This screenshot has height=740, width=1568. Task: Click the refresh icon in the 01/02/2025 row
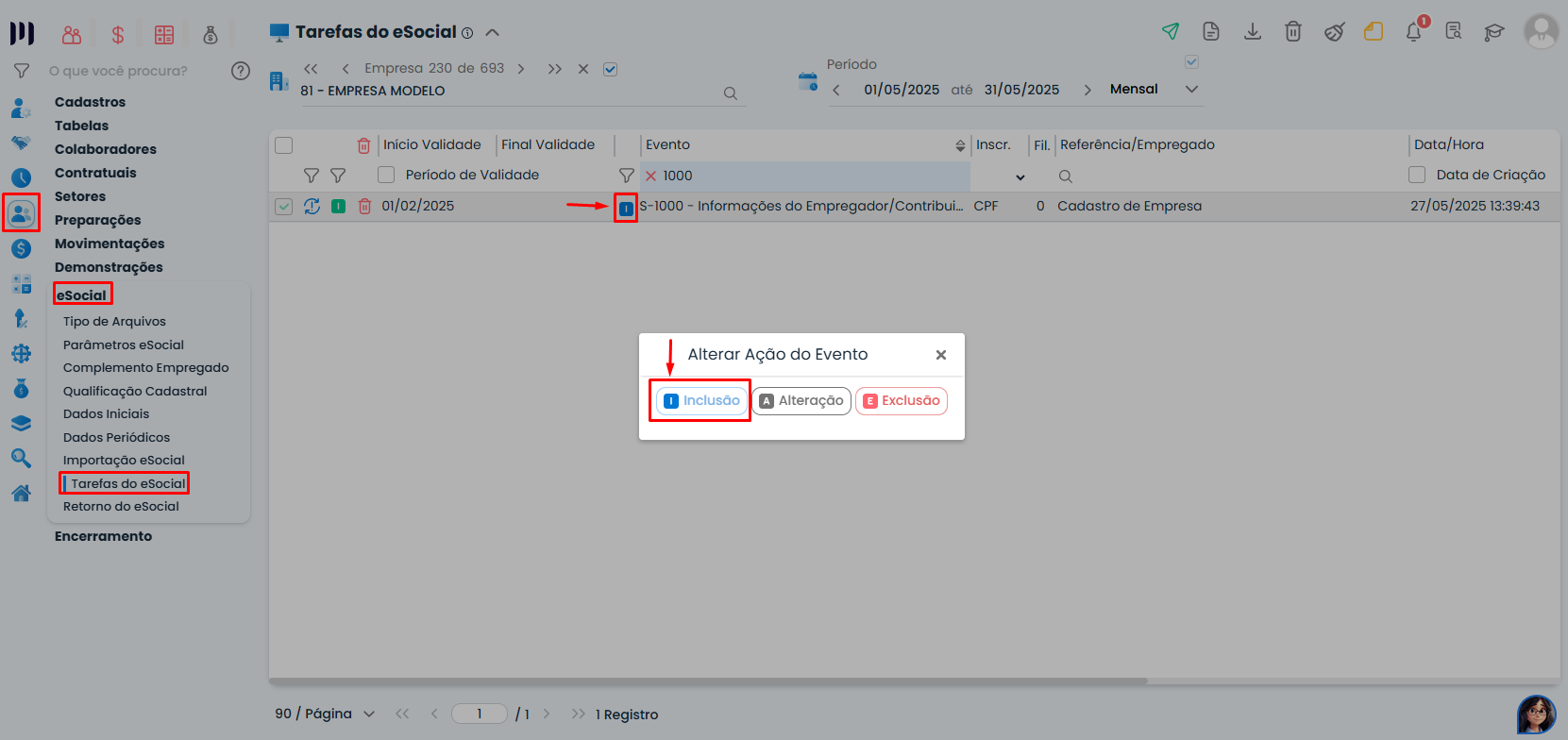coord(312,206)
